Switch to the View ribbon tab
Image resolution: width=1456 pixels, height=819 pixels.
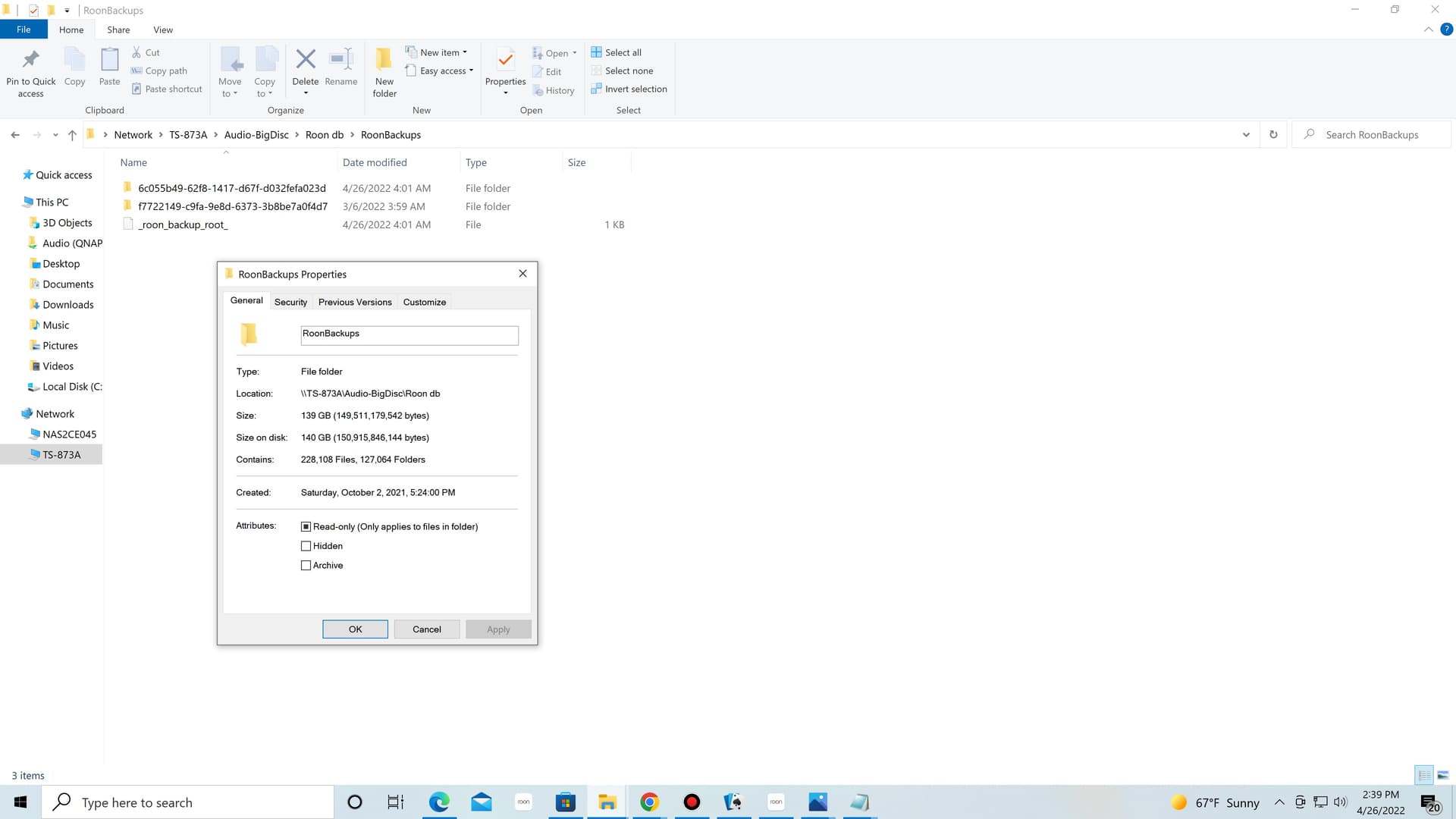163,30
